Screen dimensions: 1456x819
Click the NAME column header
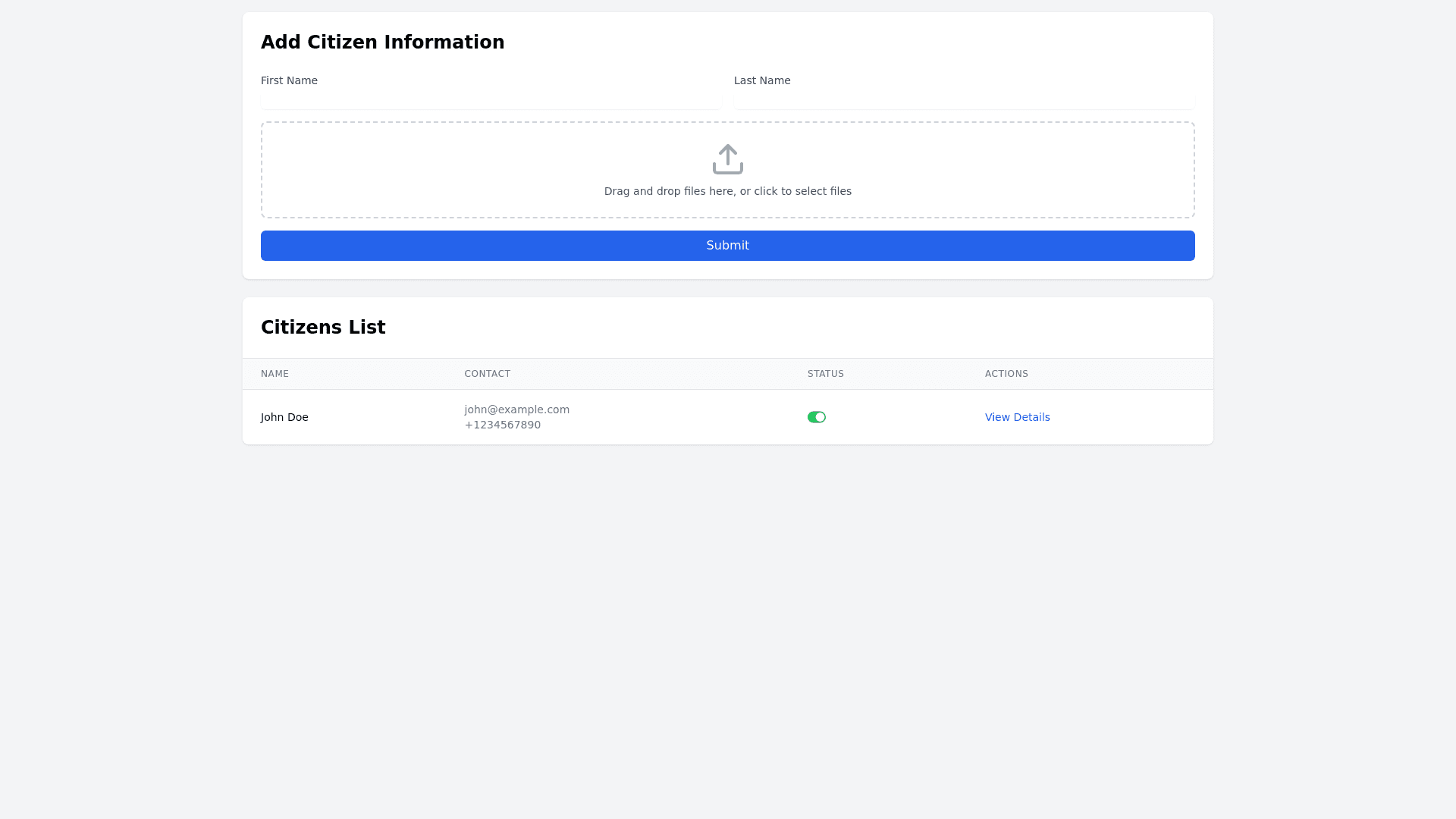275,374
